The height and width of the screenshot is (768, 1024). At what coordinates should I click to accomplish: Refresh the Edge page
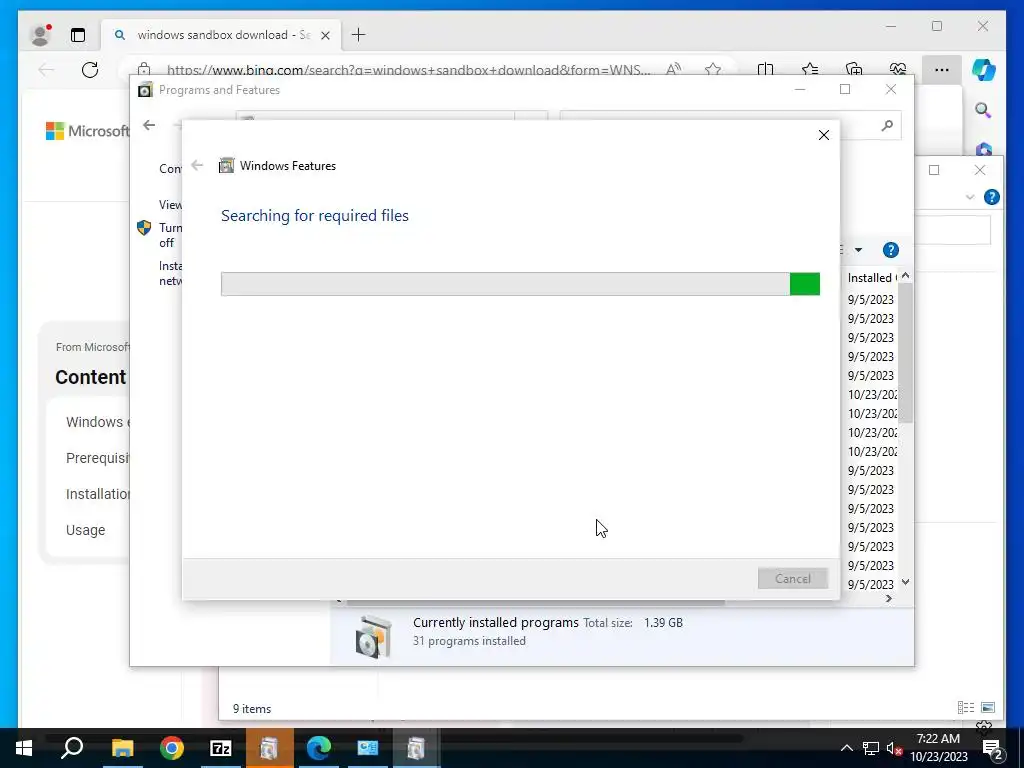coord(90,69)
